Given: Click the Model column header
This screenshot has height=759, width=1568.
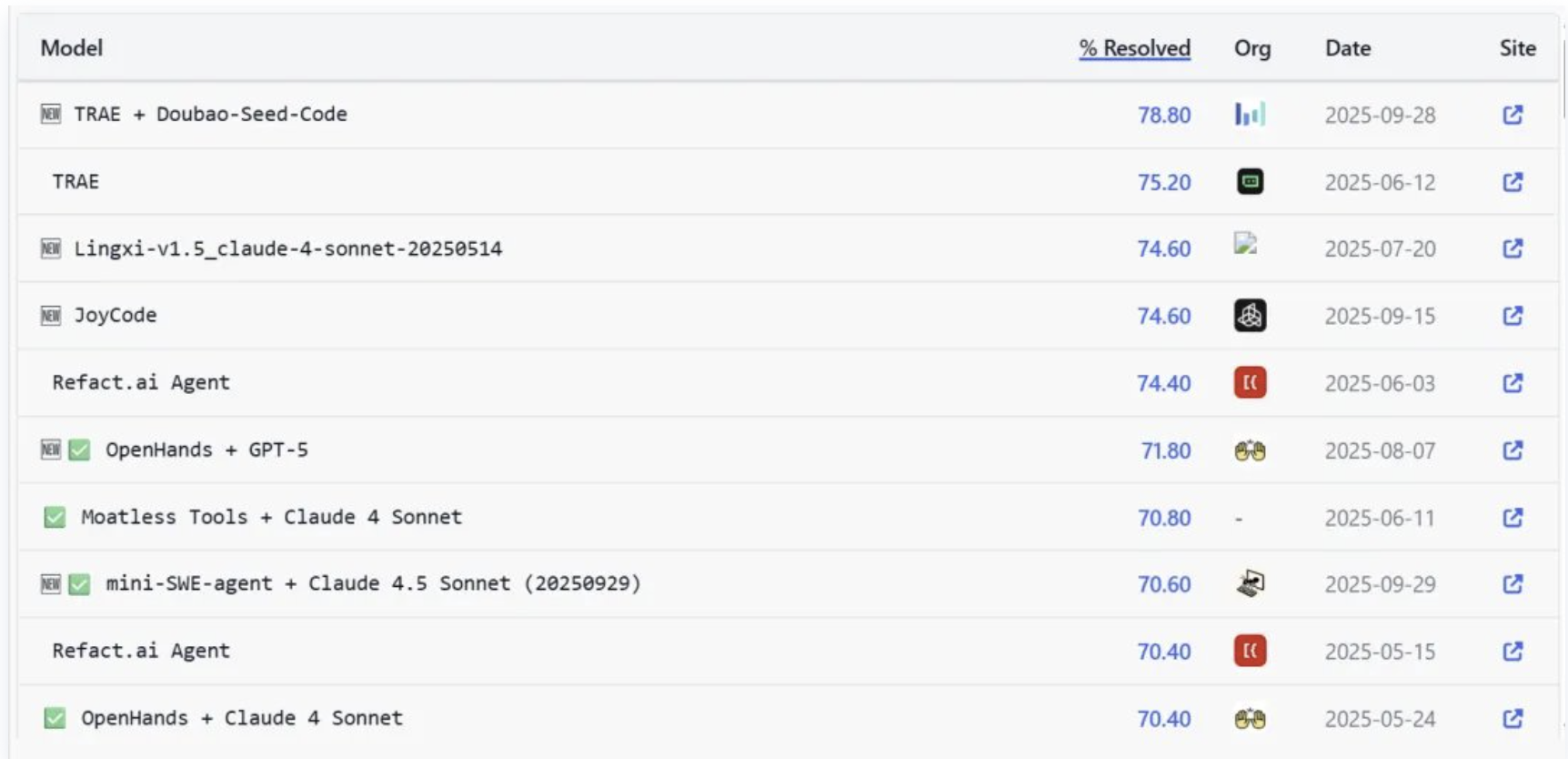Looking at the screenshot, I should pyautogui.click(x=71, y=48).
